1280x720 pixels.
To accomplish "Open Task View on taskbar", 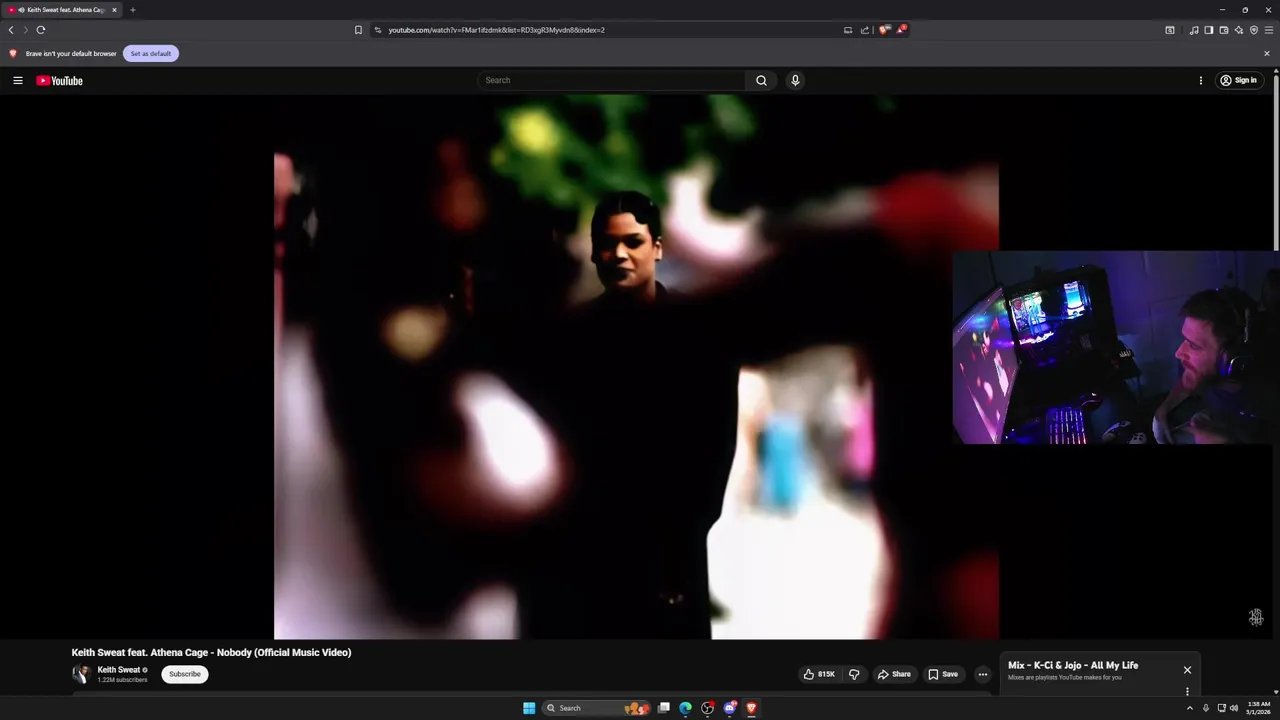I will click(x=663, y=708).
